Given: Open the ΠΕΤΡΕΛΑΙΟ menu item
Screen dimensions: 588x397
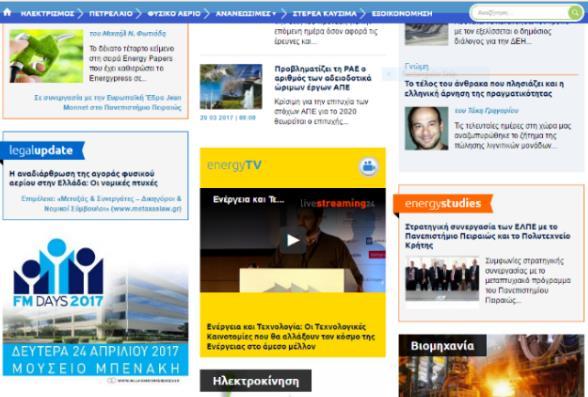Looking at the screenshot, I should click(x=111, y=13).
